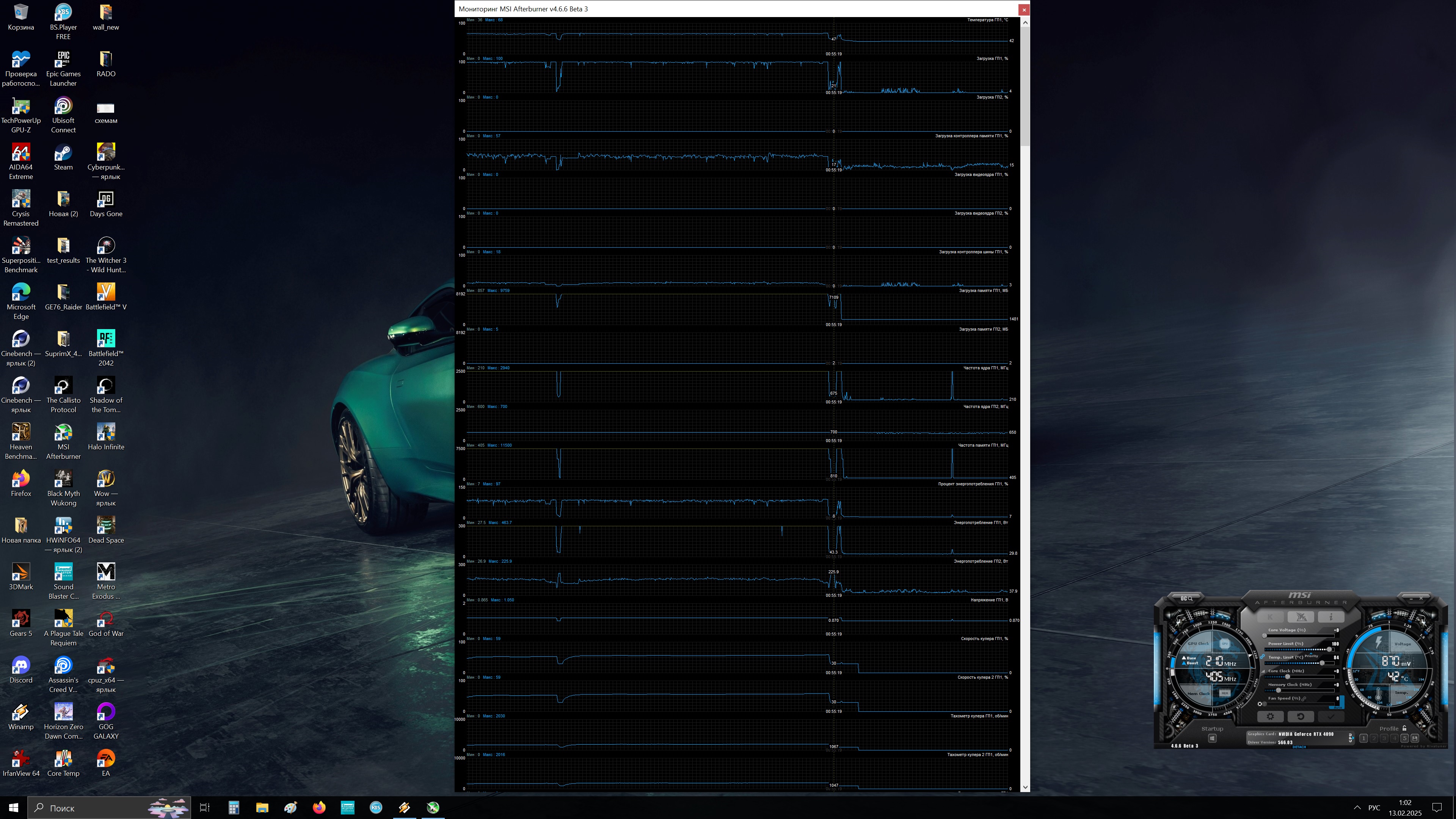
Task: Toggle Apply at Windows Startup button
Action: pyautogui.click(x=1213, y=738)
